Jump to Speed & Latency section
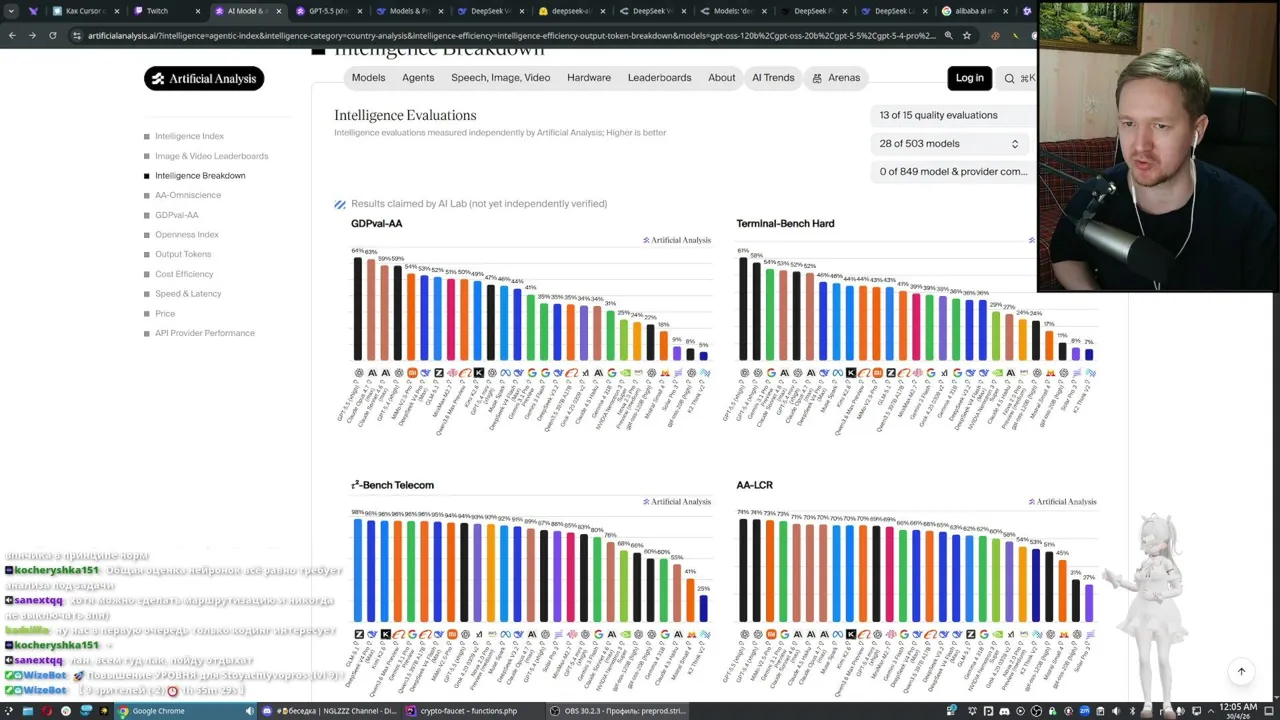The width and height of the screenshot is (1280, 720). point(188,294)
